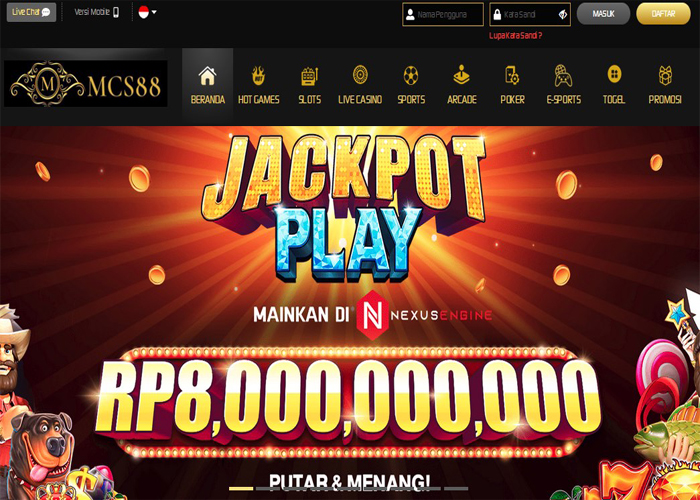
Task: Expand the language flag dropdown
Action: coord(147,12)
